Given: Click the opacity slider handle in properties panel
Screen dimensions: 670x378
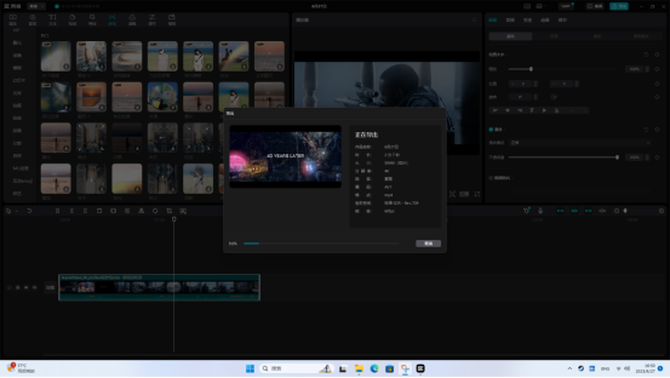Looking at the screenshot, I should tap(617, 157).
